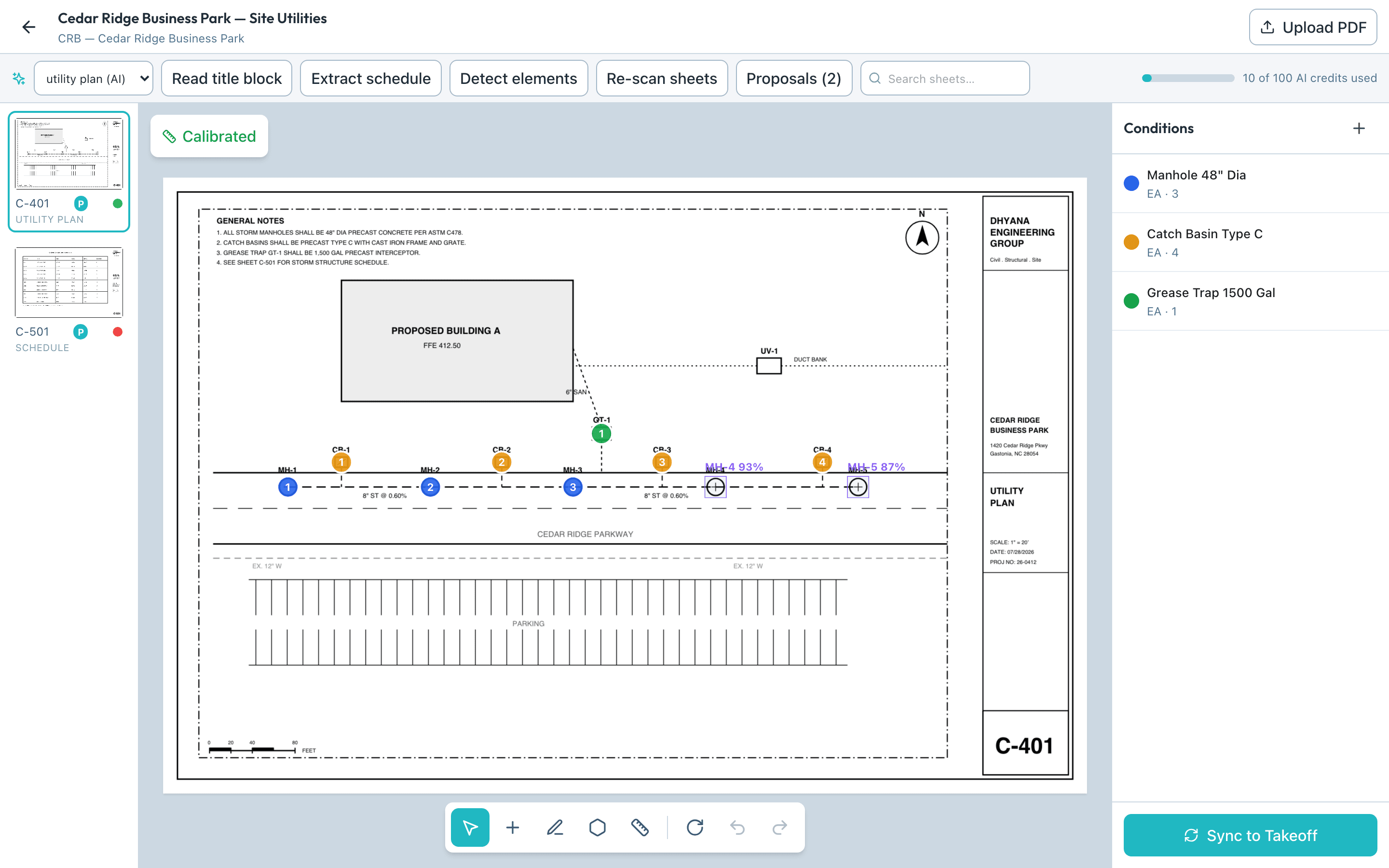Focus the Search sheets field
This screenshot has width=1389, height=868.
click(945, 79)
